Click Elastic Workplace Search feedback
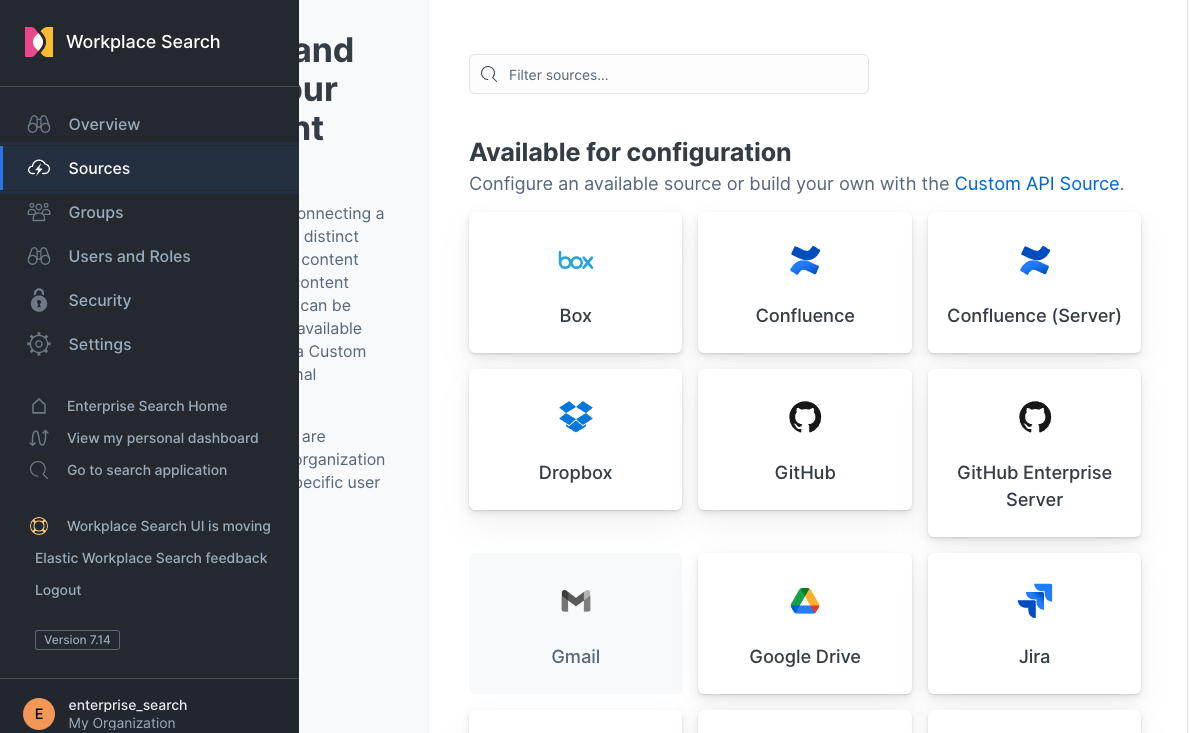 tap(151, 558)
